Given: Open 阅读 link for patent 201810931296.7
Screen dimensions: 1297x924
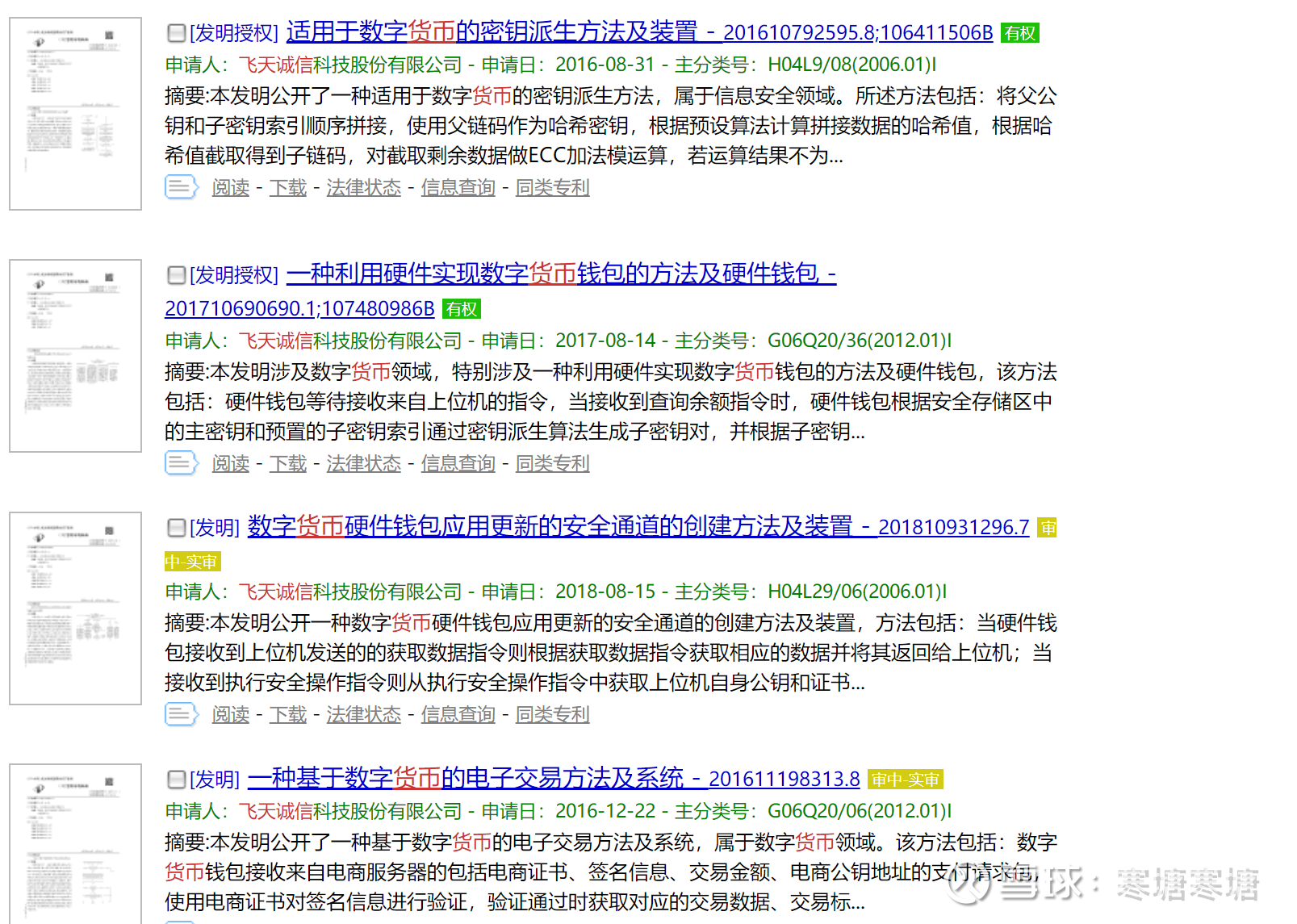Looking at the screenshot, I should pyautogui.click(x=231, y=715).
